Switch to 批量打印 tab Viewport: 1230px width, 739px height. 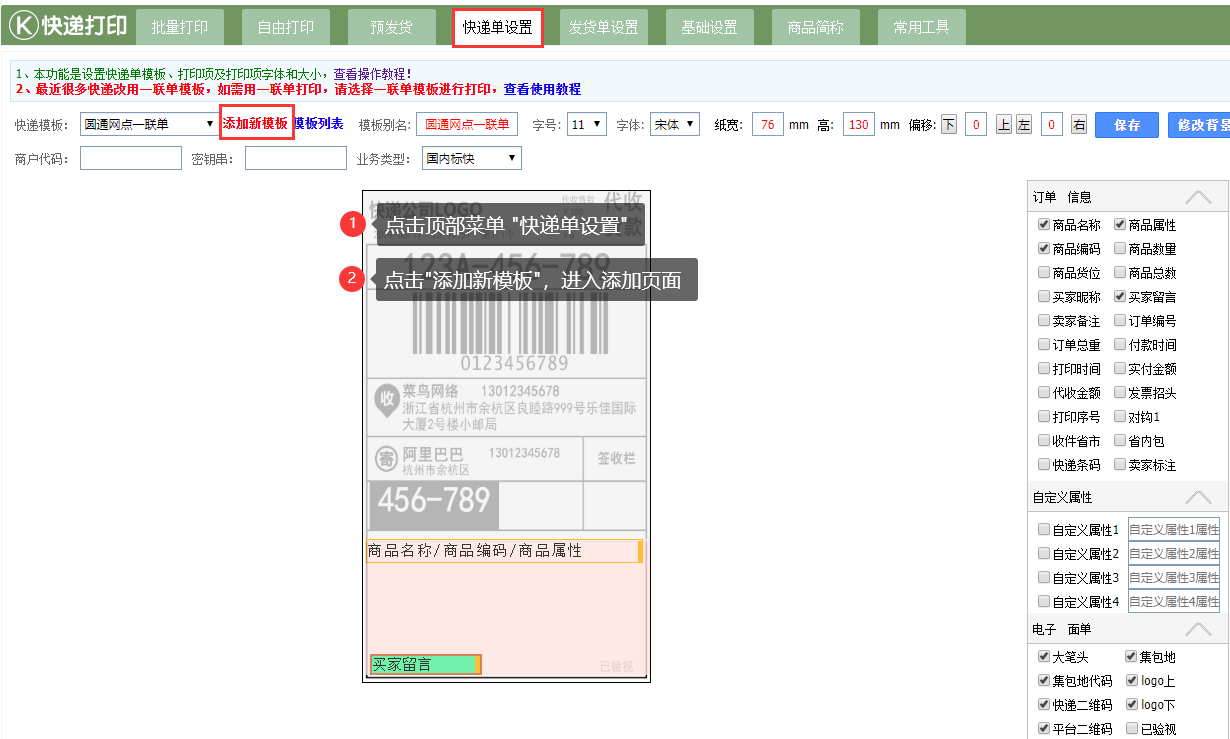coord(180,27)
